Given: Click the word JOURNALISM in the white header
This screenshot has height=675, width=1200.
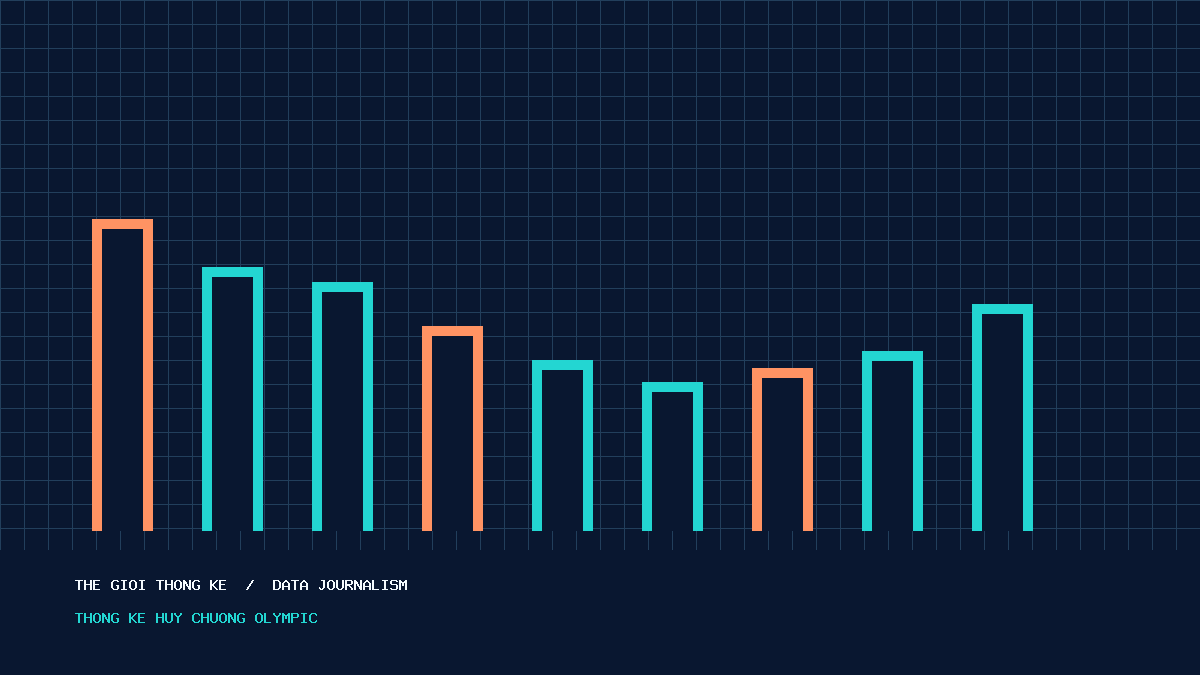Looking at the screenshot, I should click(x=363, y=585).
